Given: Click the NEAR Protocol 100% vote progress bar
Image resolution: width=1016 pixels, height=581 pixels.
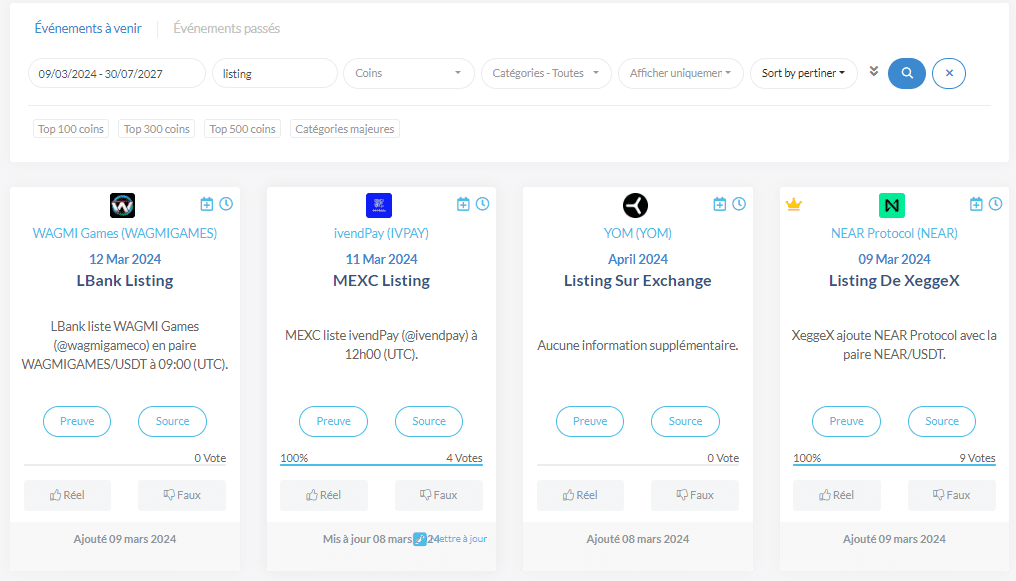Looking at the screenshot, I should [x=894, y=464].
